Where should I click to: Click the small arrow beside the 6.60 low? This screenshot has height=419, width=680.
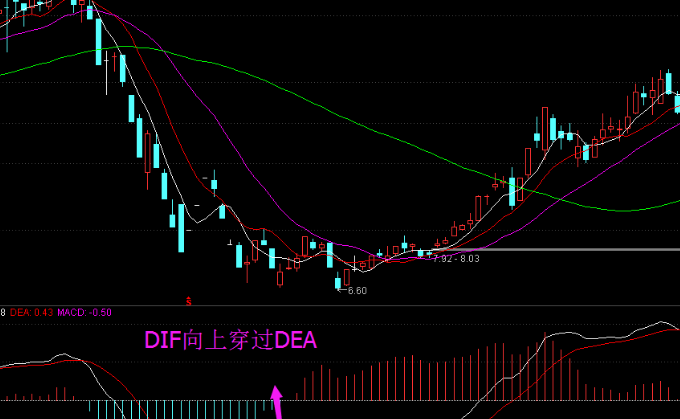click(x=341, y=290)
